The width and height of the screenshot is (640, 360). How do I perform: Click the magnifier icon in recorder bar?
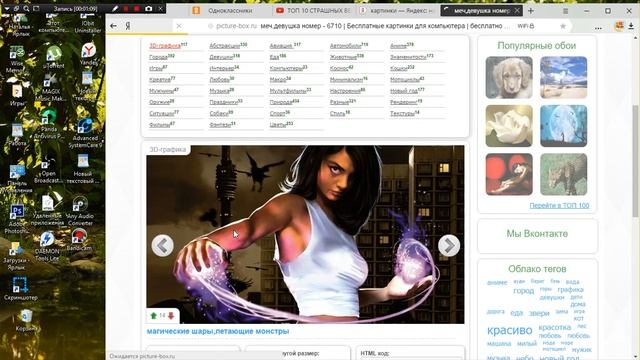click(x=26, y=8)
